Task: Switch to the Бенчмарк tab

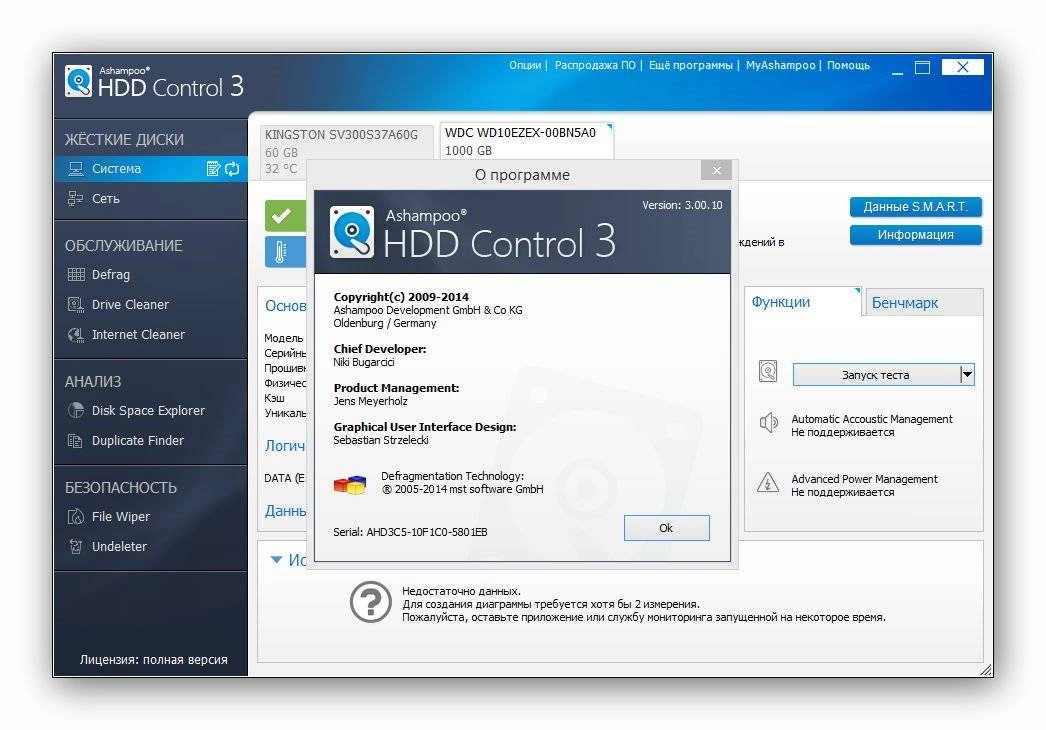Action: click(923, 302)
